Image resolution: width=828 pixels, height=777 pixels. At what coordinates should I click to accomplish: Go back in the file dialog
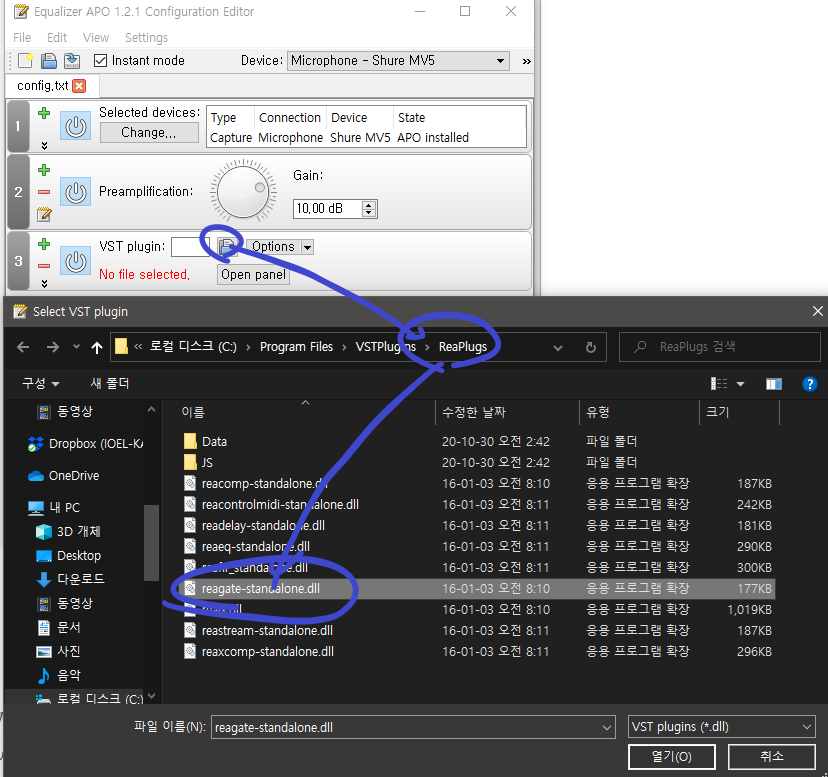pyautogui.click(x=23, y=347)
